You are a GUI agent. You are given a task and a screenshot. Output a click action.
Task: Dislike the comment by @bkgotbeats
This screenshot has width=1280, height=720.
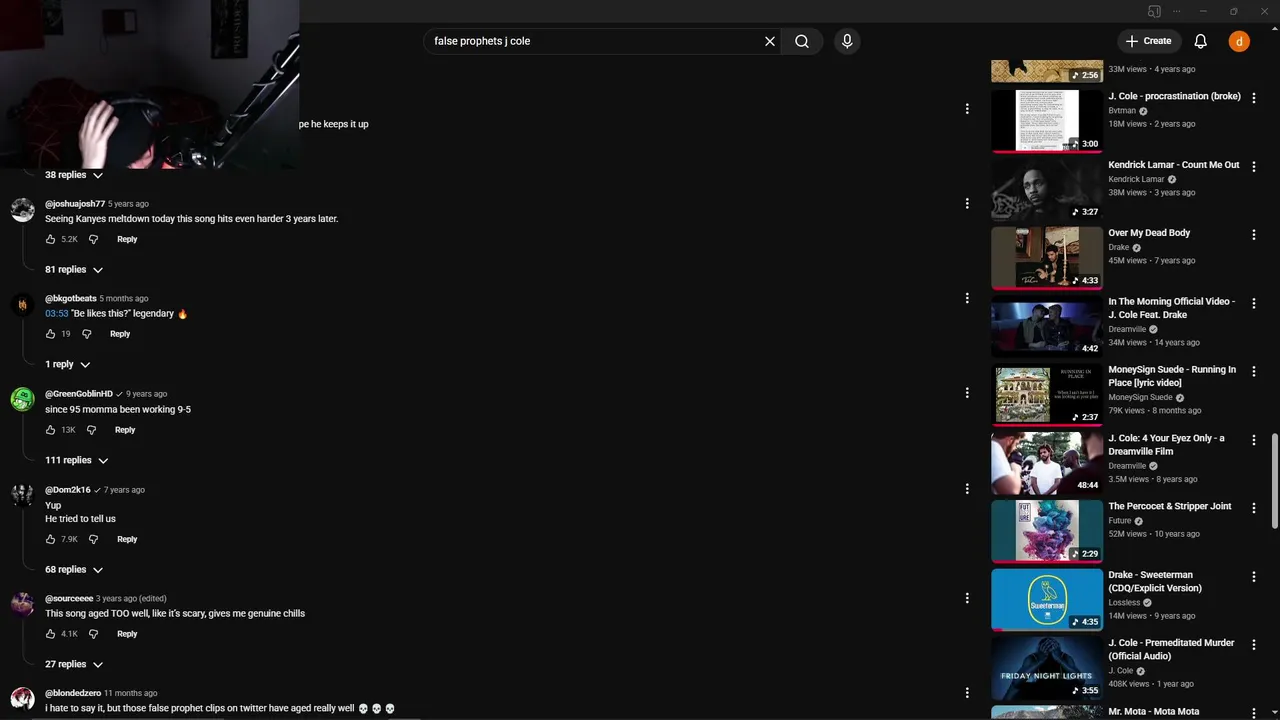(x=86, y=334)
